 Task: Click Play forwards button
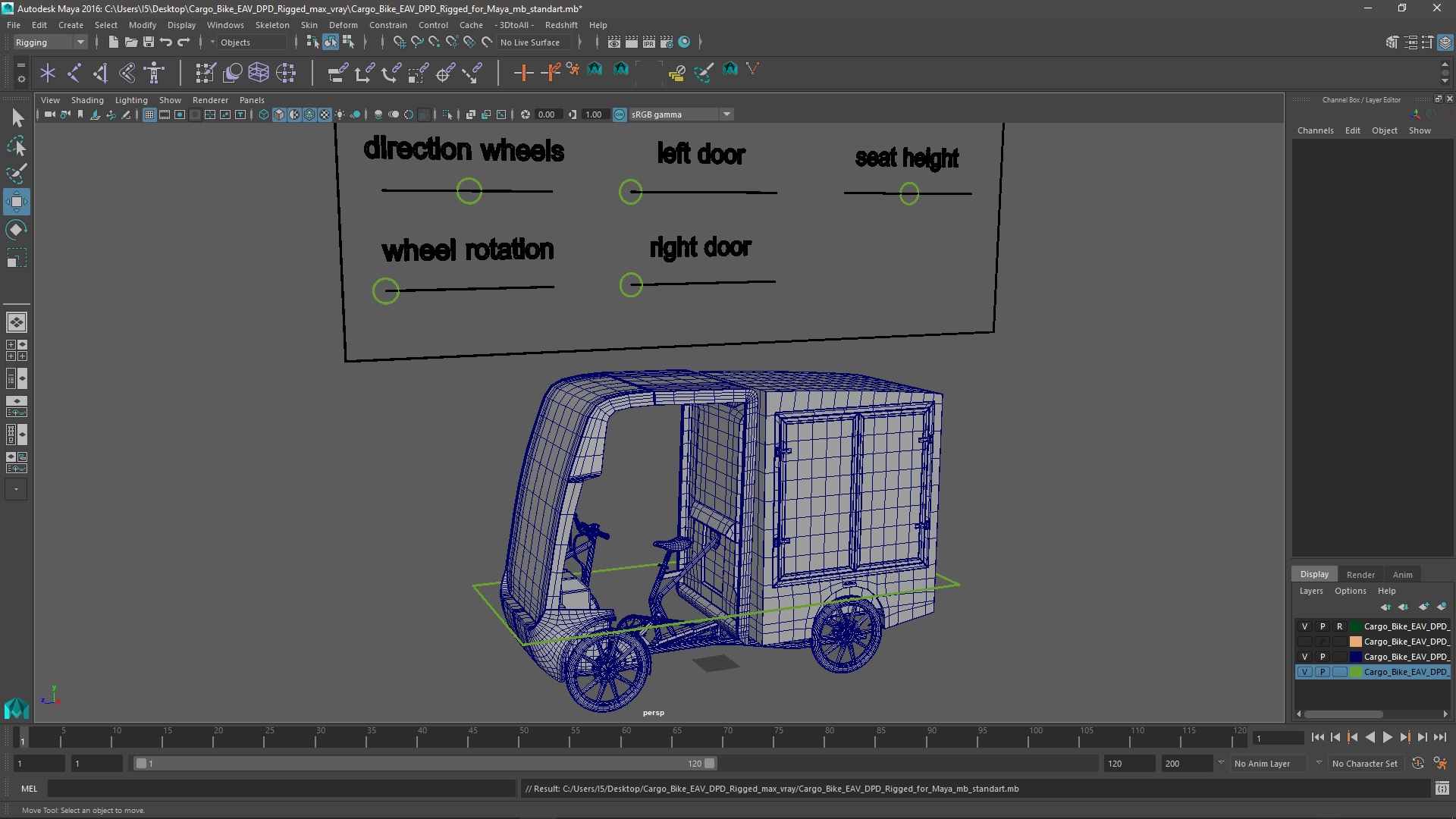click(x=1388, y=737)
